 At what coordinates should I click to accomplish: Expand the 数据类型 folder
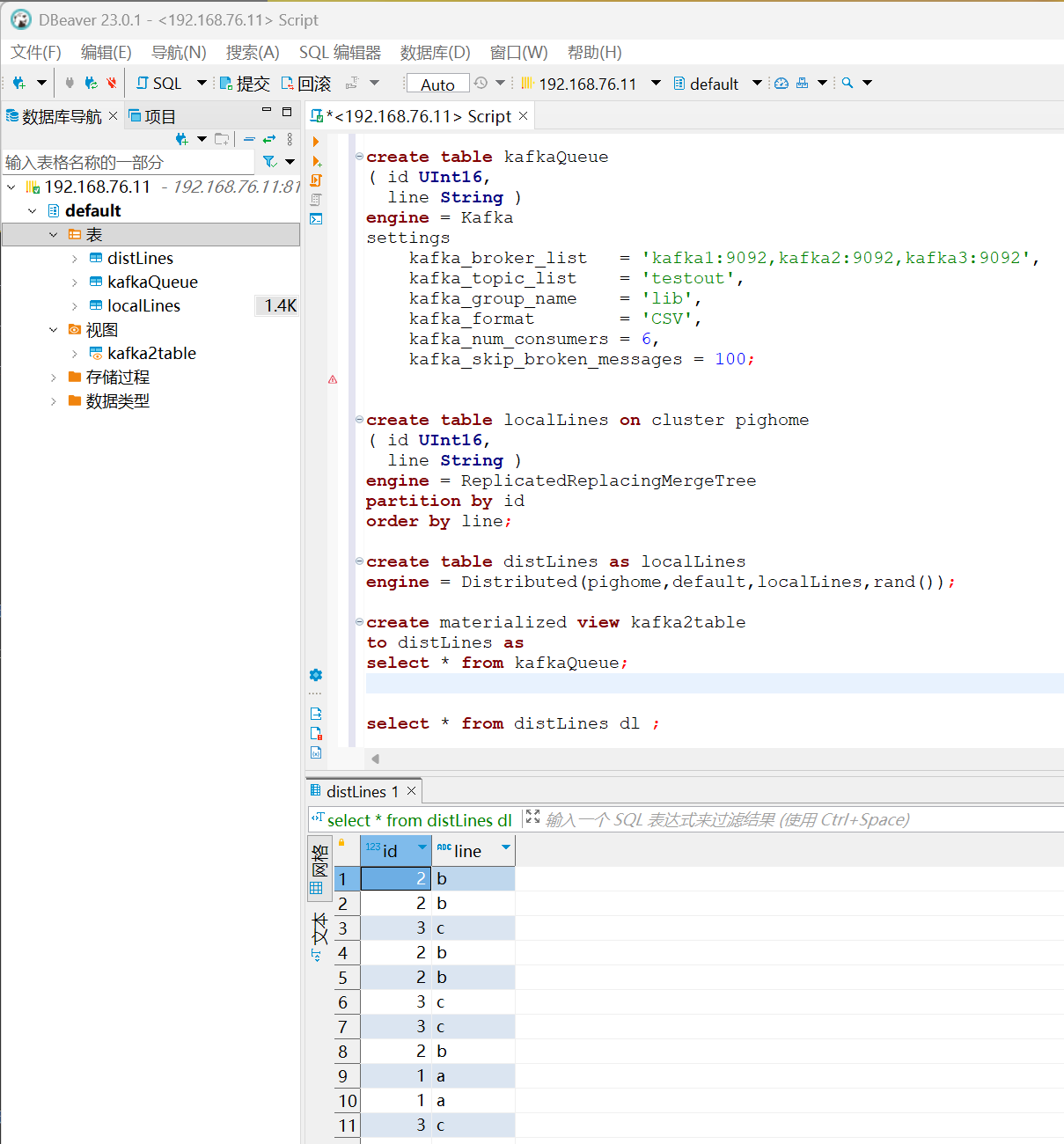click(x=54, y=401)
